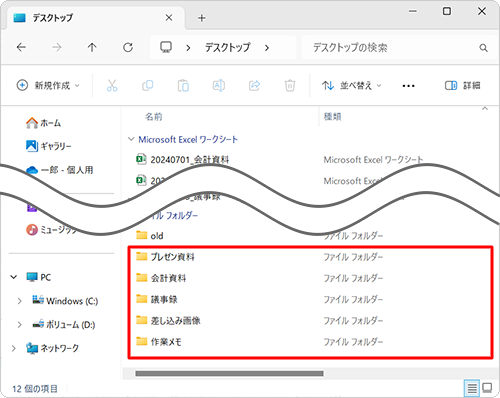The height and width of the screenshot is (398, 500).
Task: Expand the ボリューム (D:) drive node
Action: tap(19, 325)
